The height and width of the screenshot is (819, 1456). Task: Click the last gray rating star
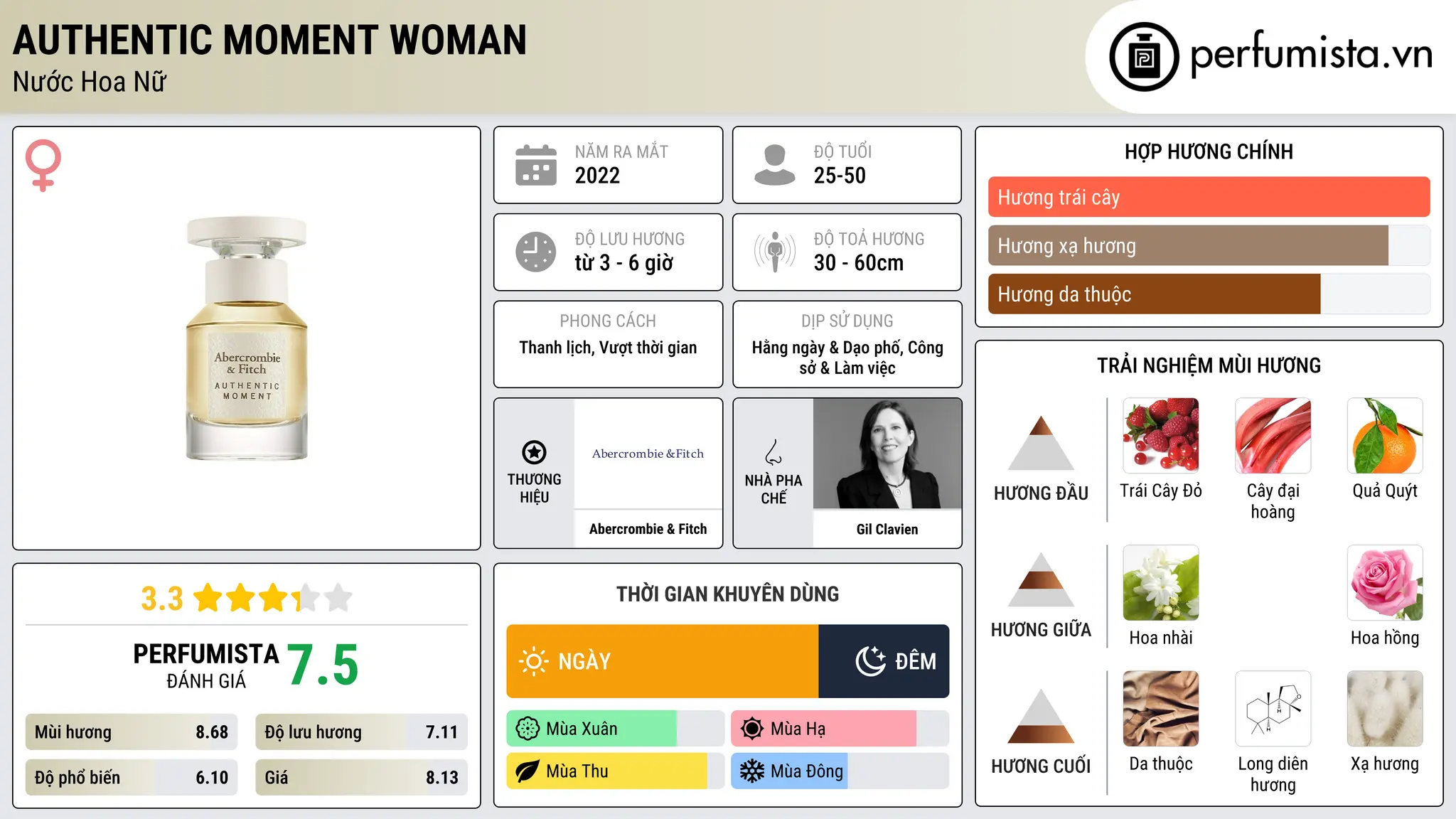(338, 598)
